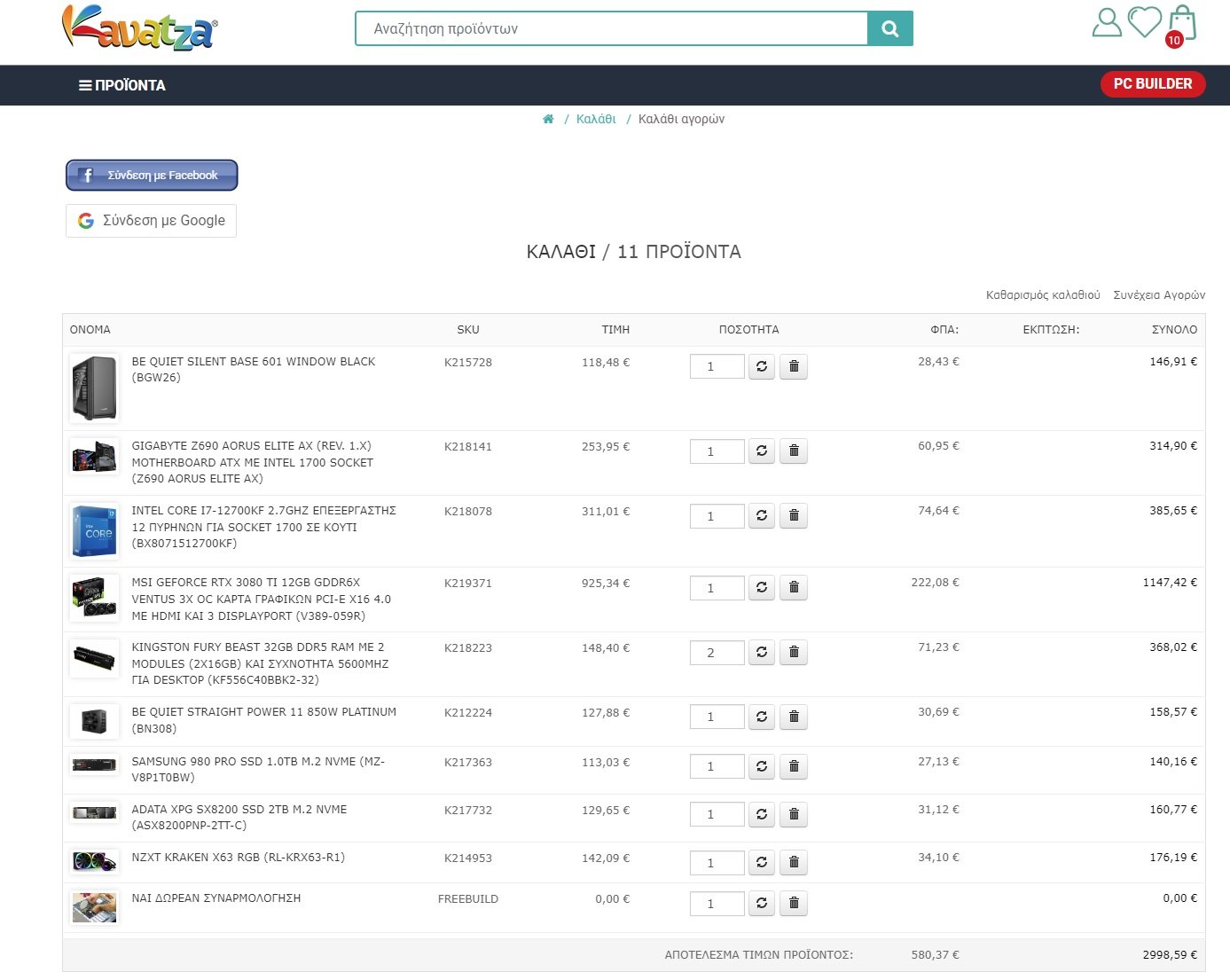This screenshot has width=1230, height=980.
Task: Refresh quantity for MSI GeForce RTX 3080 Ti
Action: click(762, 588)
